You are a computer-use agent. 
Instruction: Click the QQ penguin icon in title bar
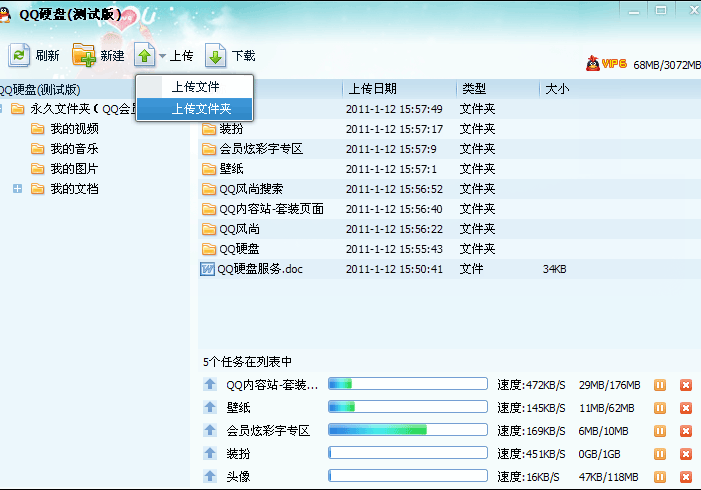tap(5, 15)
